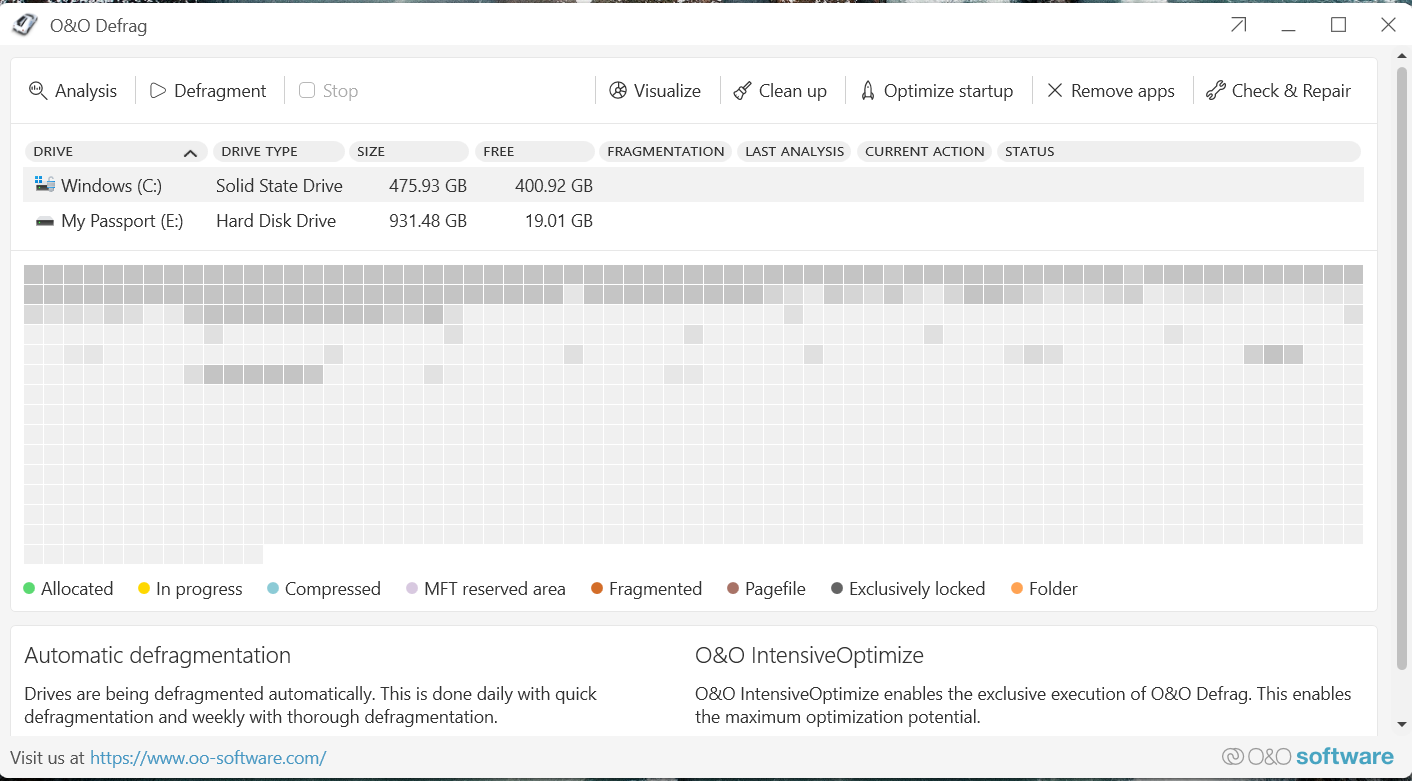The width and height of the screenshot is (1412, 781).
Task: Select the My Passport (E:) drive row
Action: point(120,221)
